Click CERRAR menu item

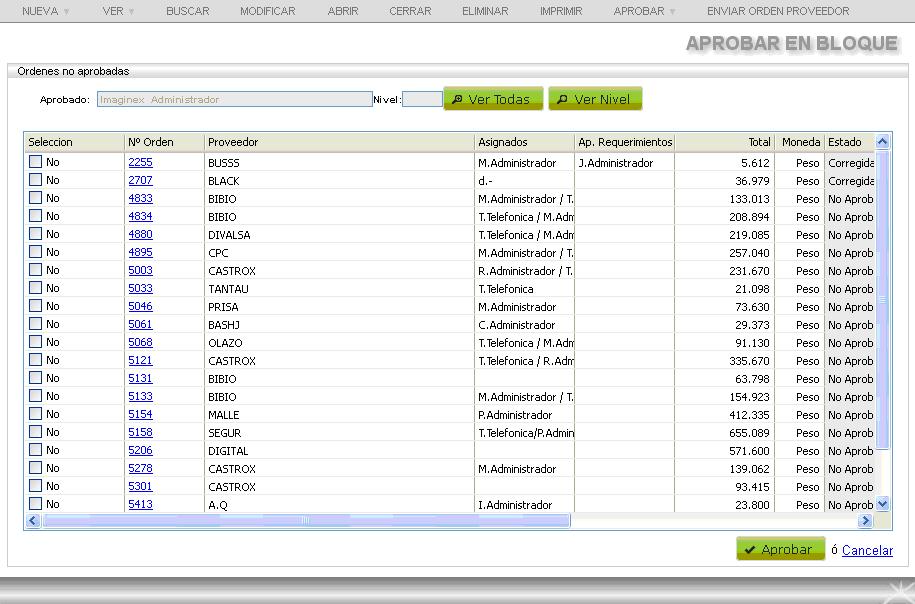pos(410,11)
